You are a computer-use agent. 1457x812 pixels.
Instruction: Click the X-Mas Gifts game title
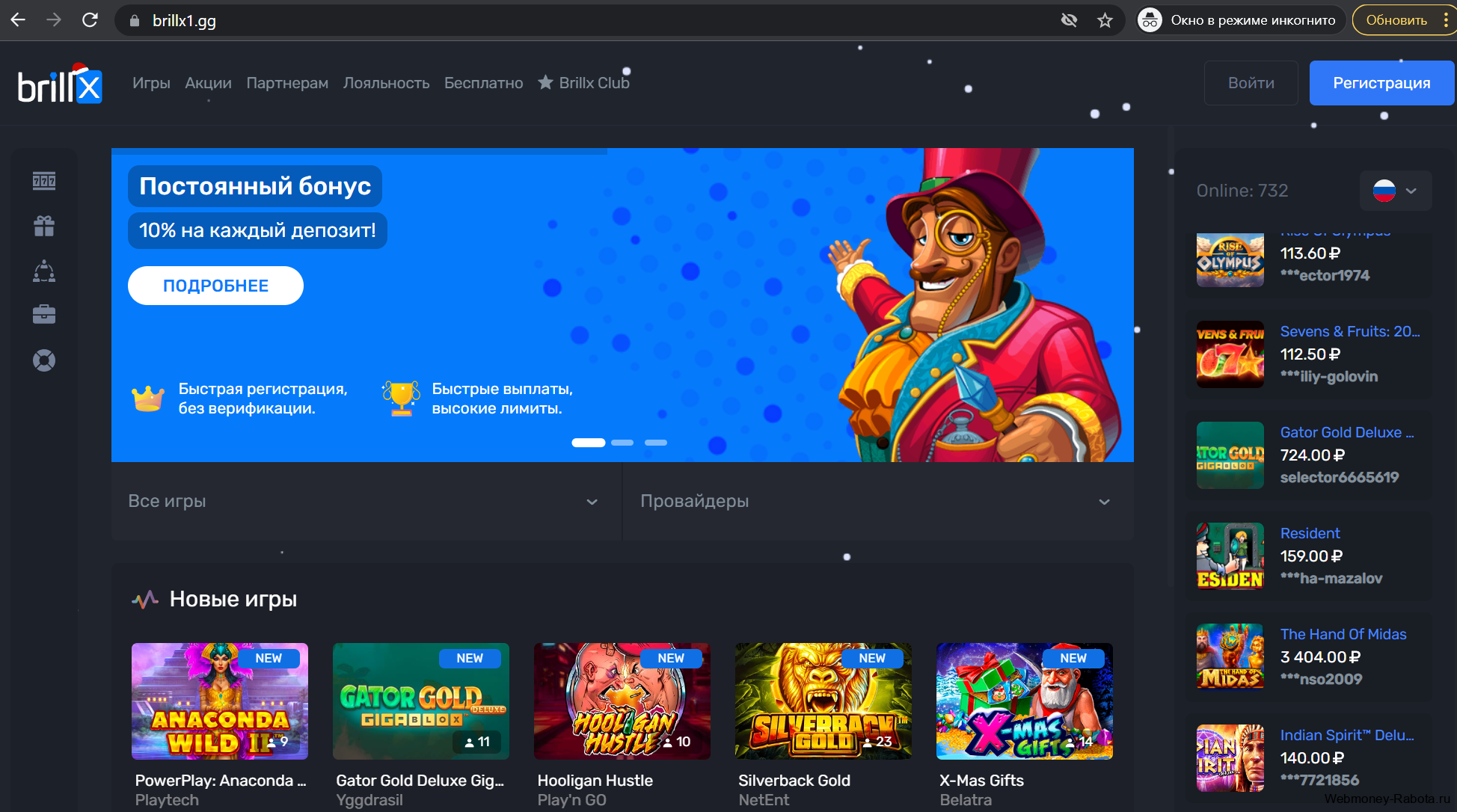coord(981,781)
